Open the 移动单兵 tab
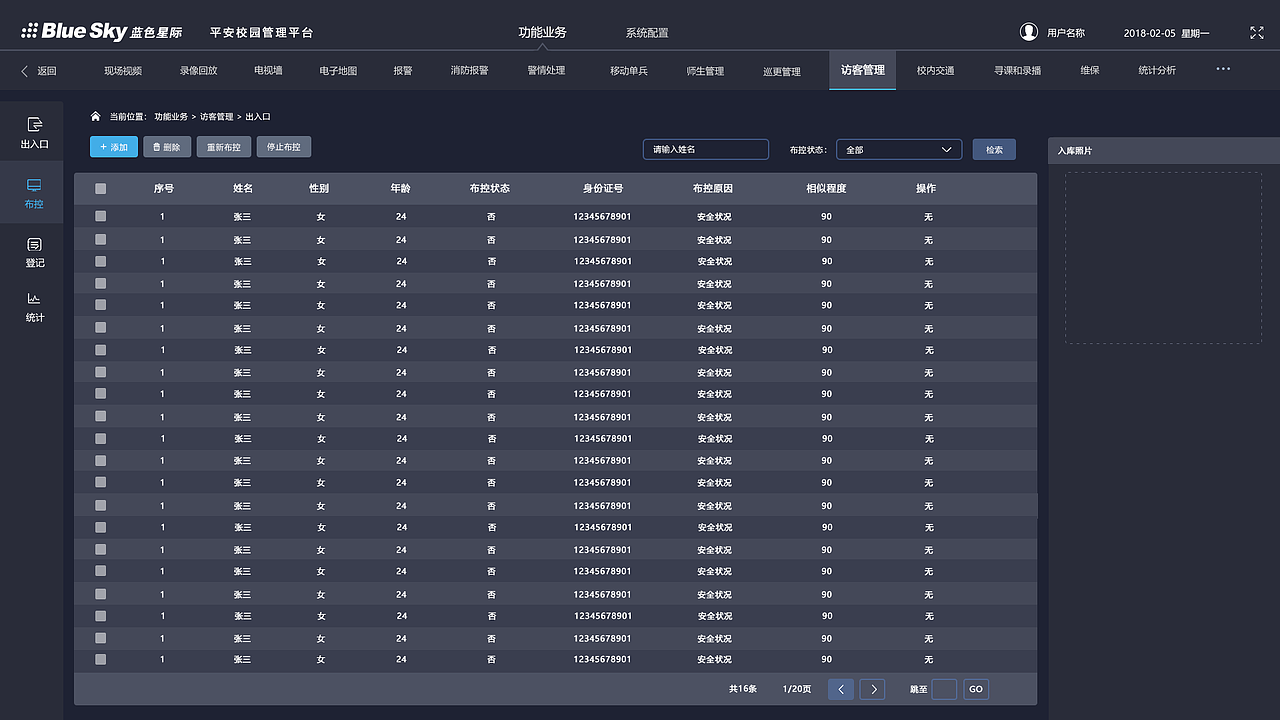Image resolution: width=1280 pixels, height=720 pixels. (629, 71)
